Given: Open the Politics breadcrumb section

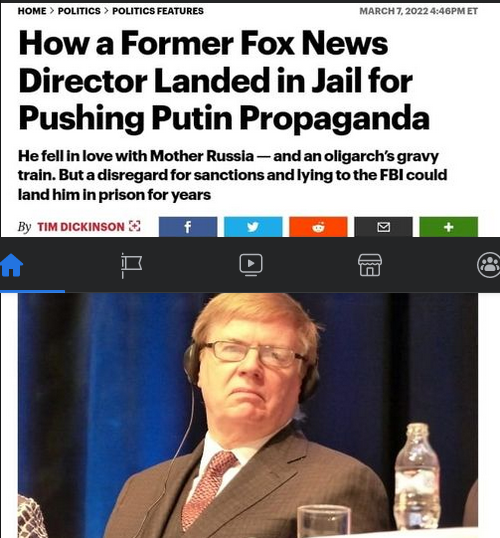Looking at the screenshot, I should tap(79, 11).
